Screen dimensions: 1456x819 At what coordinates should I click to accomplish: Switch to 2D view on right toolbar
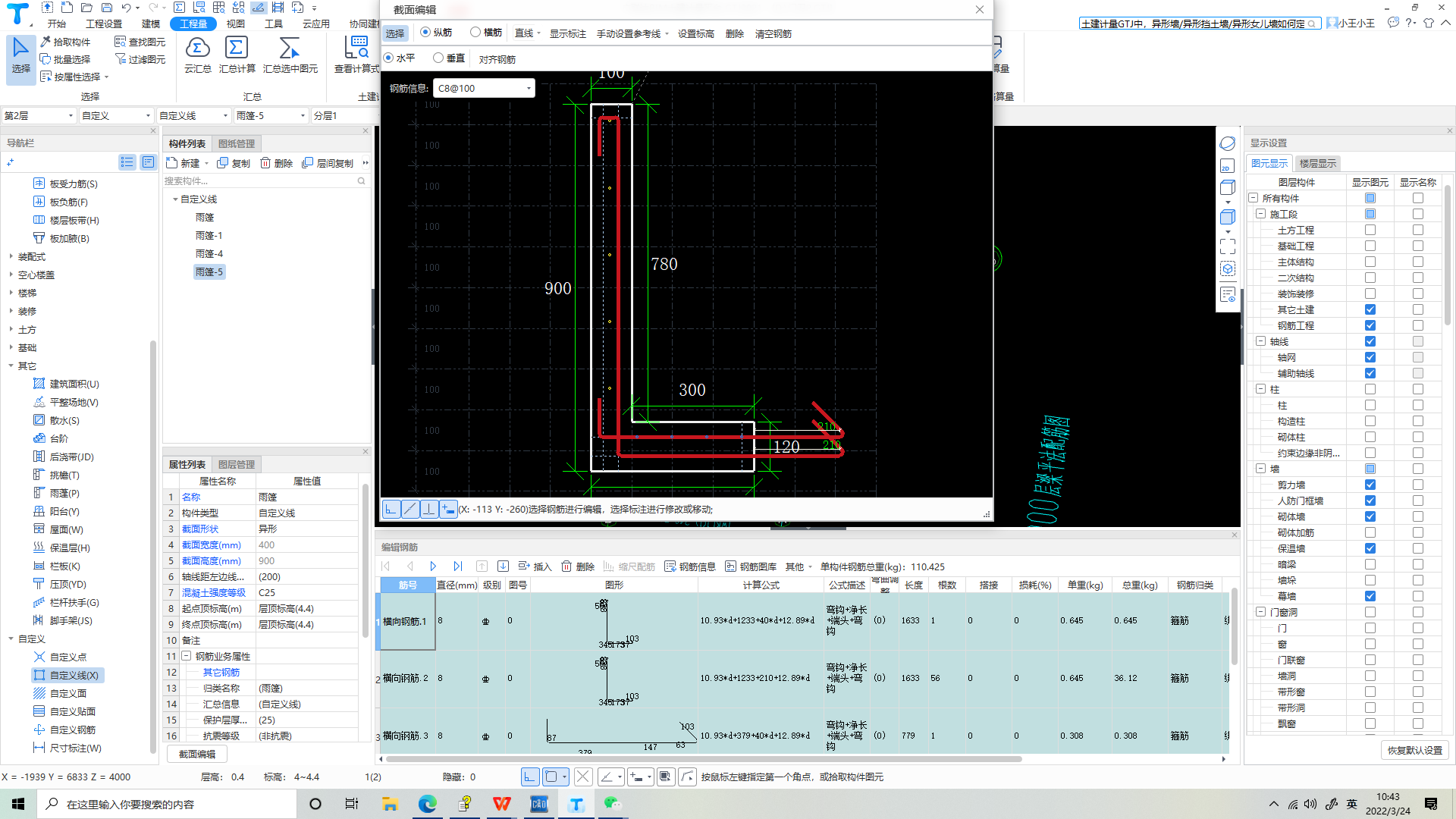pos(1228,166)
